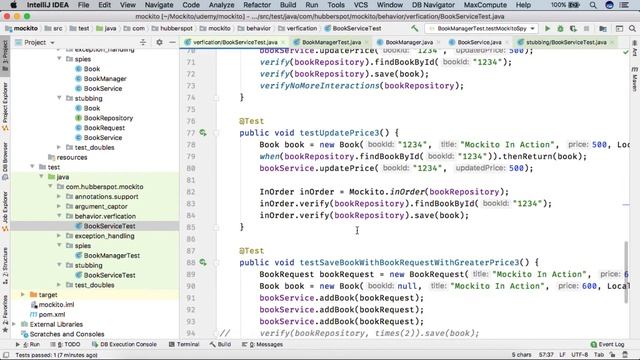The height and width of the screenshot is (360, 640).
Task: Open the Terminal tool window
Action: 184,344
